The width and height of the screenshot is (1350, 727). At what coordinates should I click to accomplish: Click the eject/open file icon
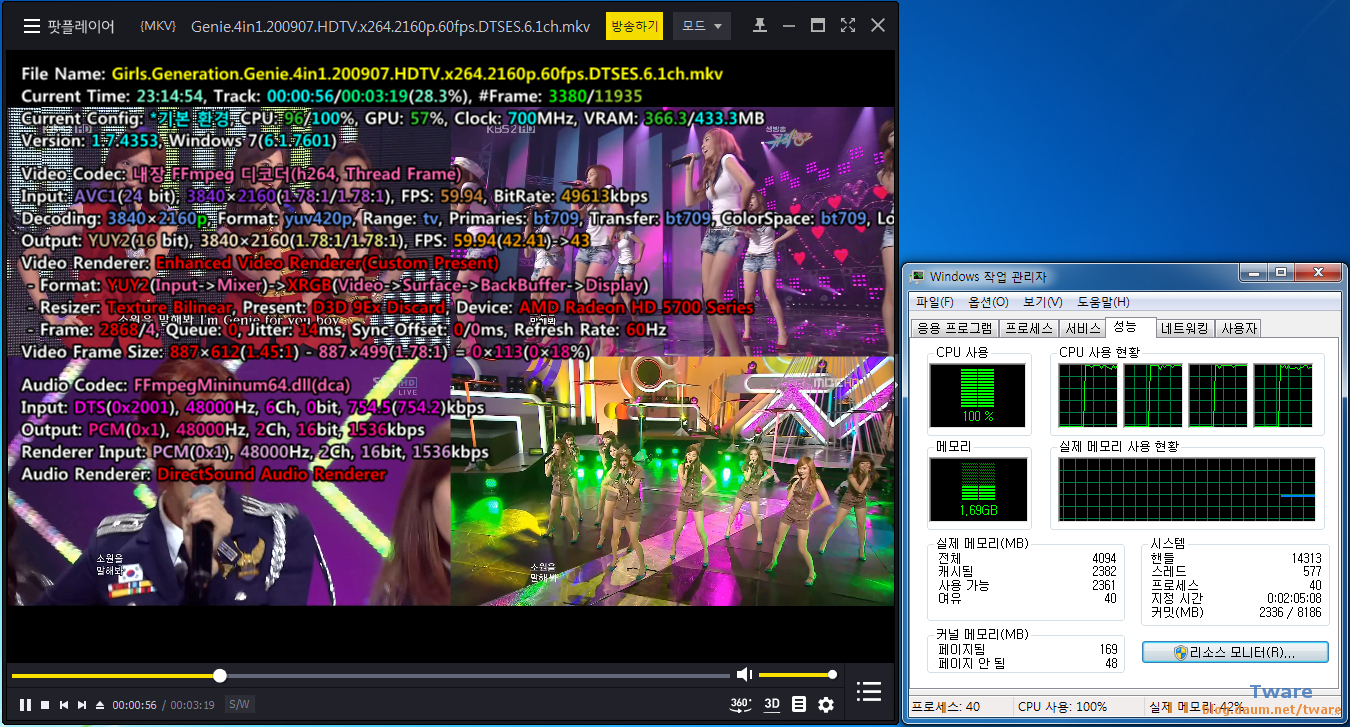(x=100, y=705)
